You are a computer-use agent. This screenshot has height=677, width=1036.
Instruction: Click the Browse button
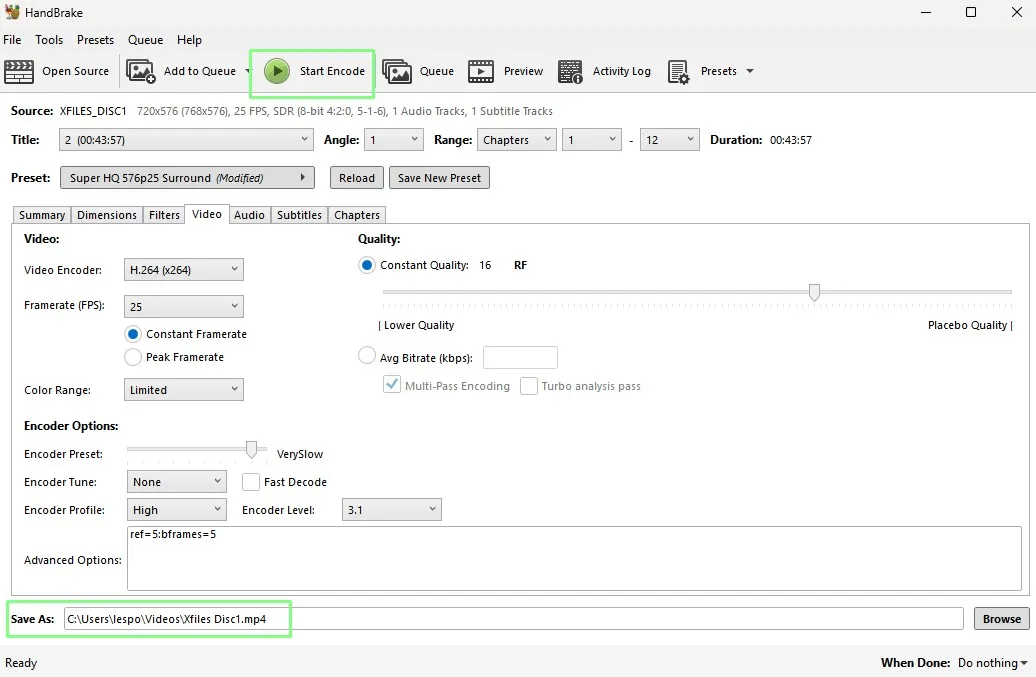1002,619
